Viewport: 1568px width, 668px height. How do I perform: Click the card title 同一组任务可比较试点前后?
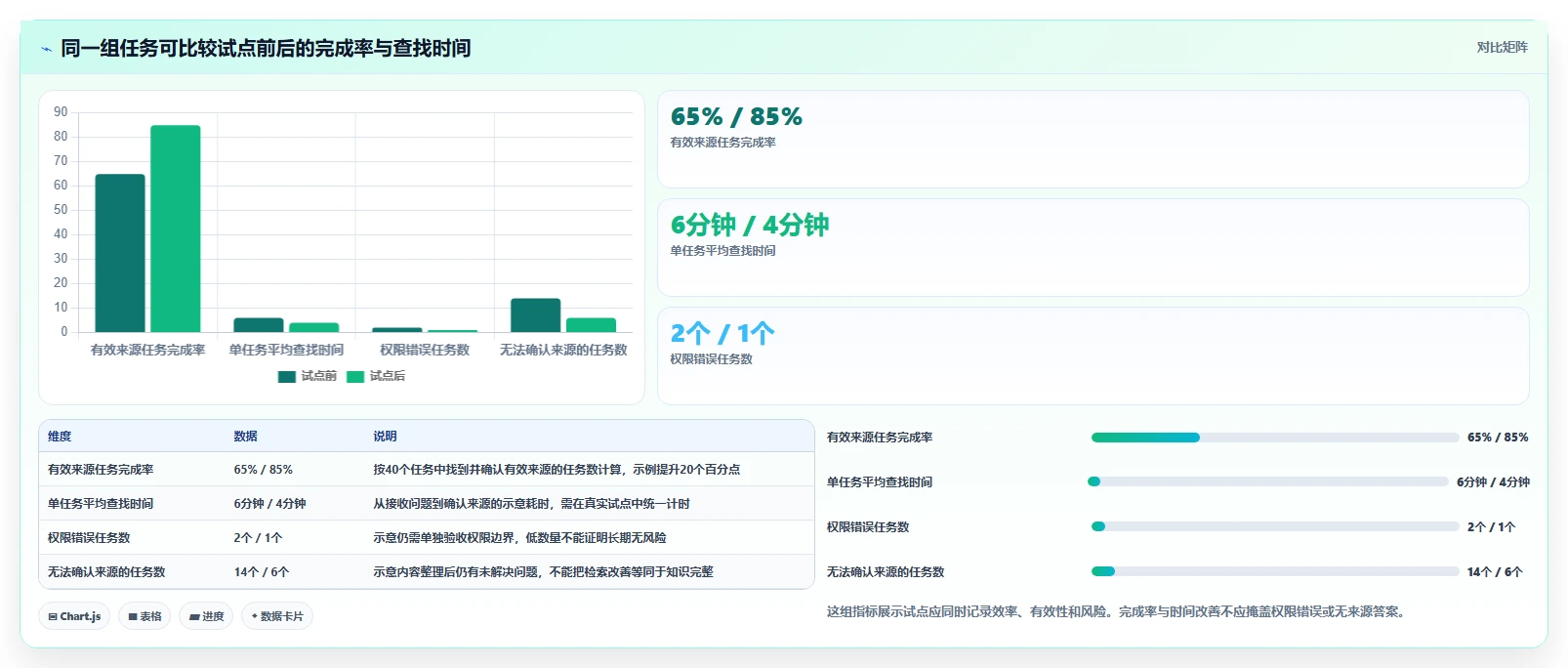pyautogui.click(x=266, y=48)
